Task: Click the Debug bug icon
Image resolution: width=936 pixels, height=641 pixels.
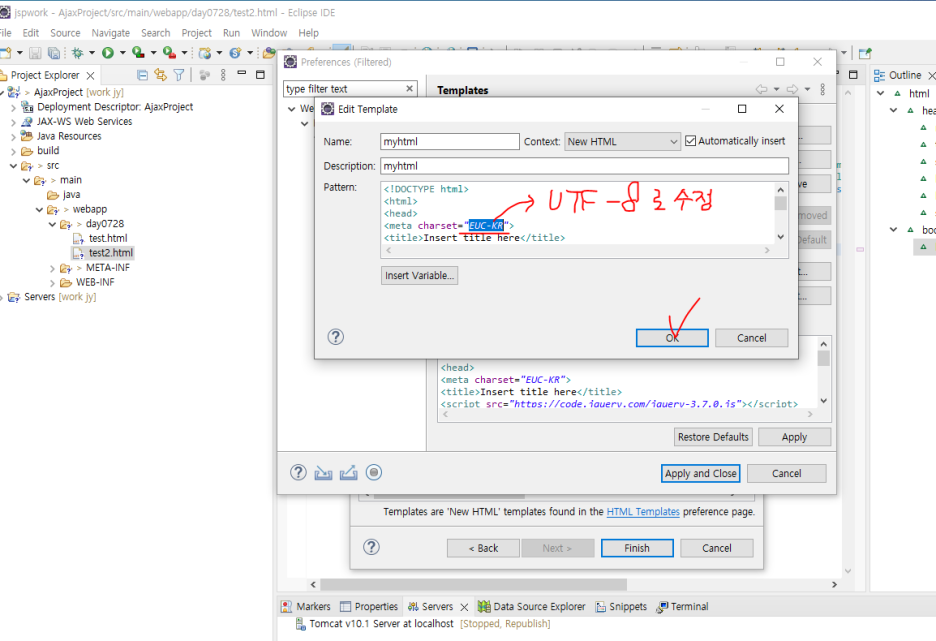Action: click(78, 53)
